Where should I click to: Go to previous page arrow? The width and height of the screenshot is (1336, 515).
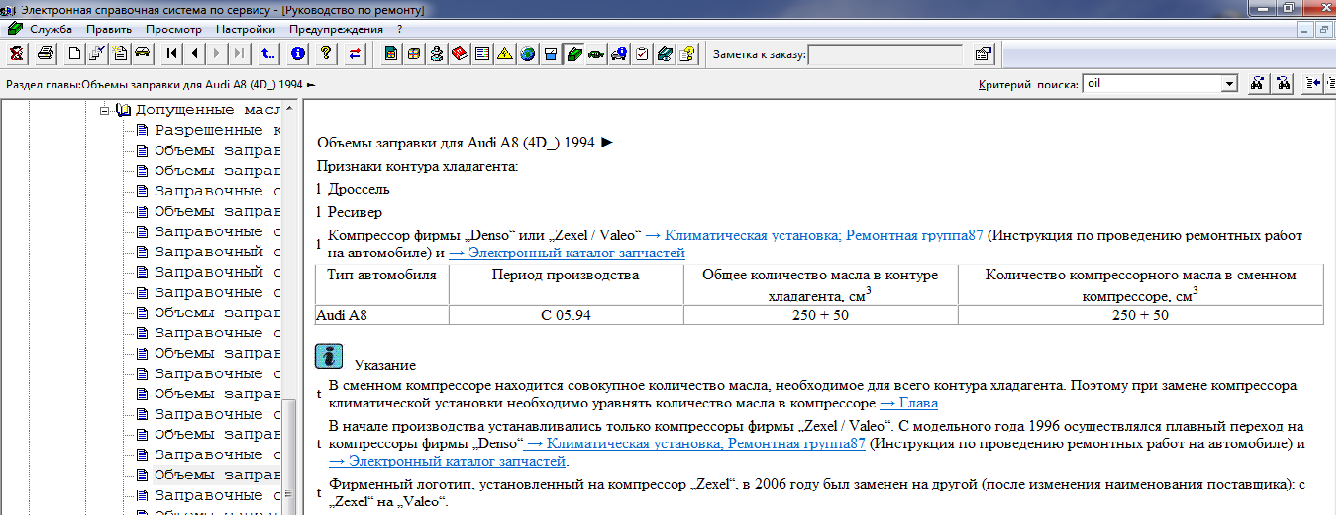194,54
